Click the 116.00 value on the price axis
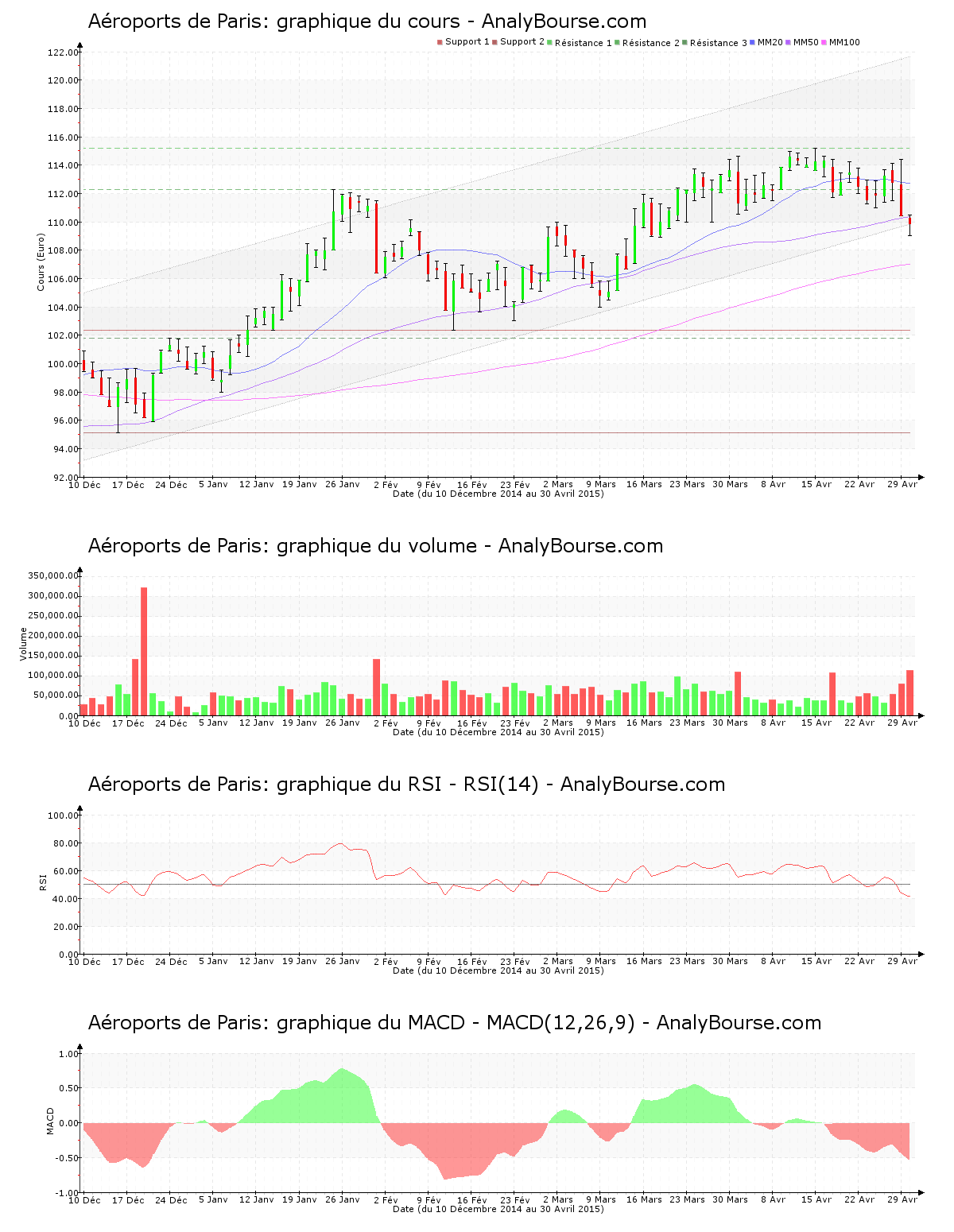The width and height of the screenshot is (954, 1232). (63, 138)
